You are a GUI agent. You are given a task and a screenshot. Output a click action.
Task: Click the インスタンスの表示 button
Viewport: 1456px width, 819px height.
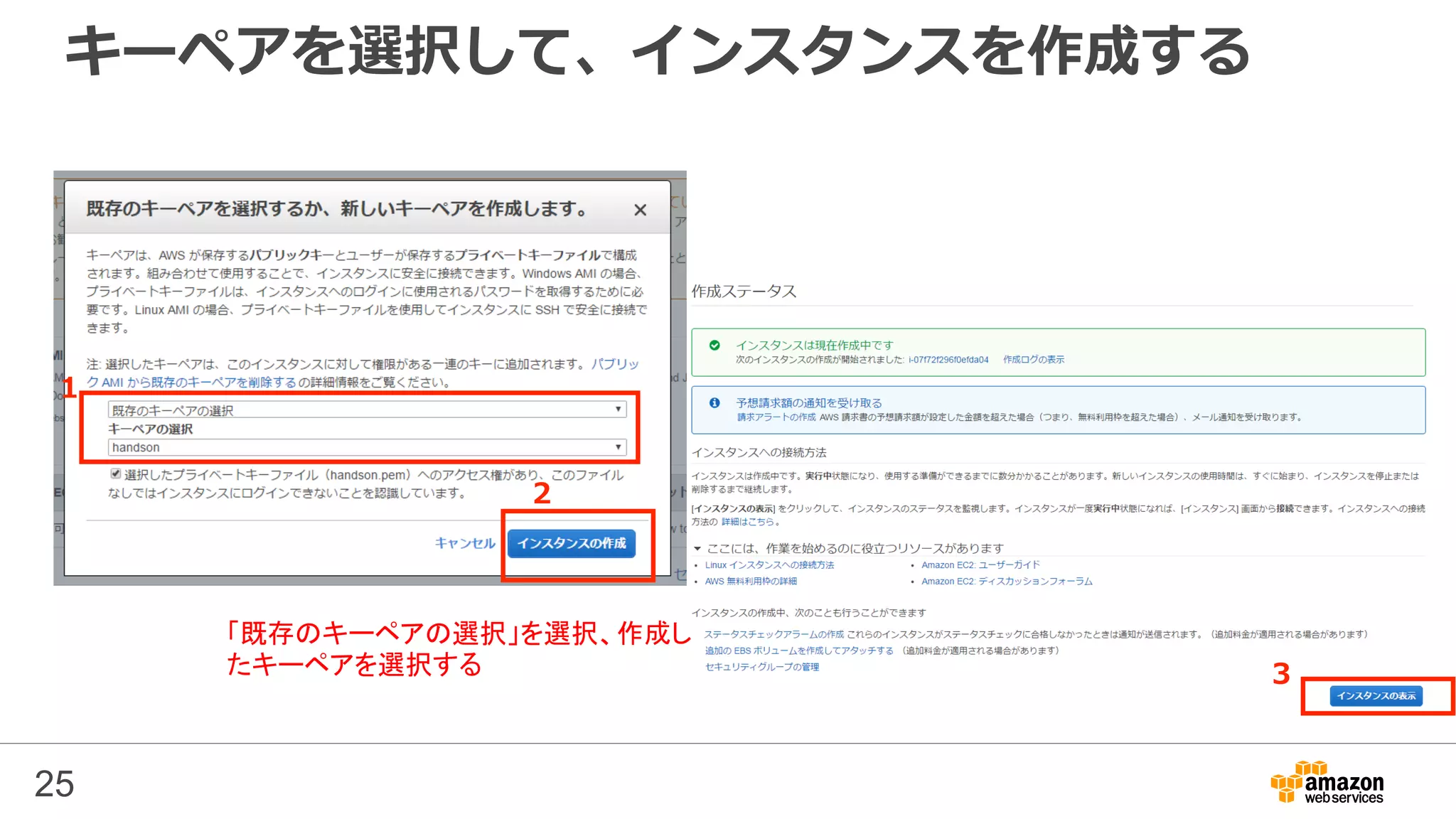1376,695
